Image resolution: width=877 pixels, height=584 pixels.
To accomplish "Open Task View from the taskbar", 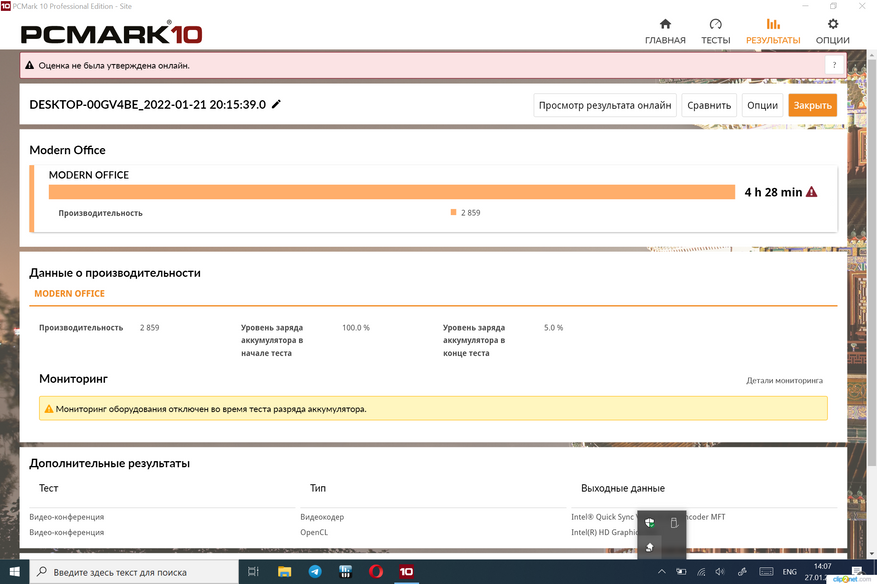I will (253, 572).
